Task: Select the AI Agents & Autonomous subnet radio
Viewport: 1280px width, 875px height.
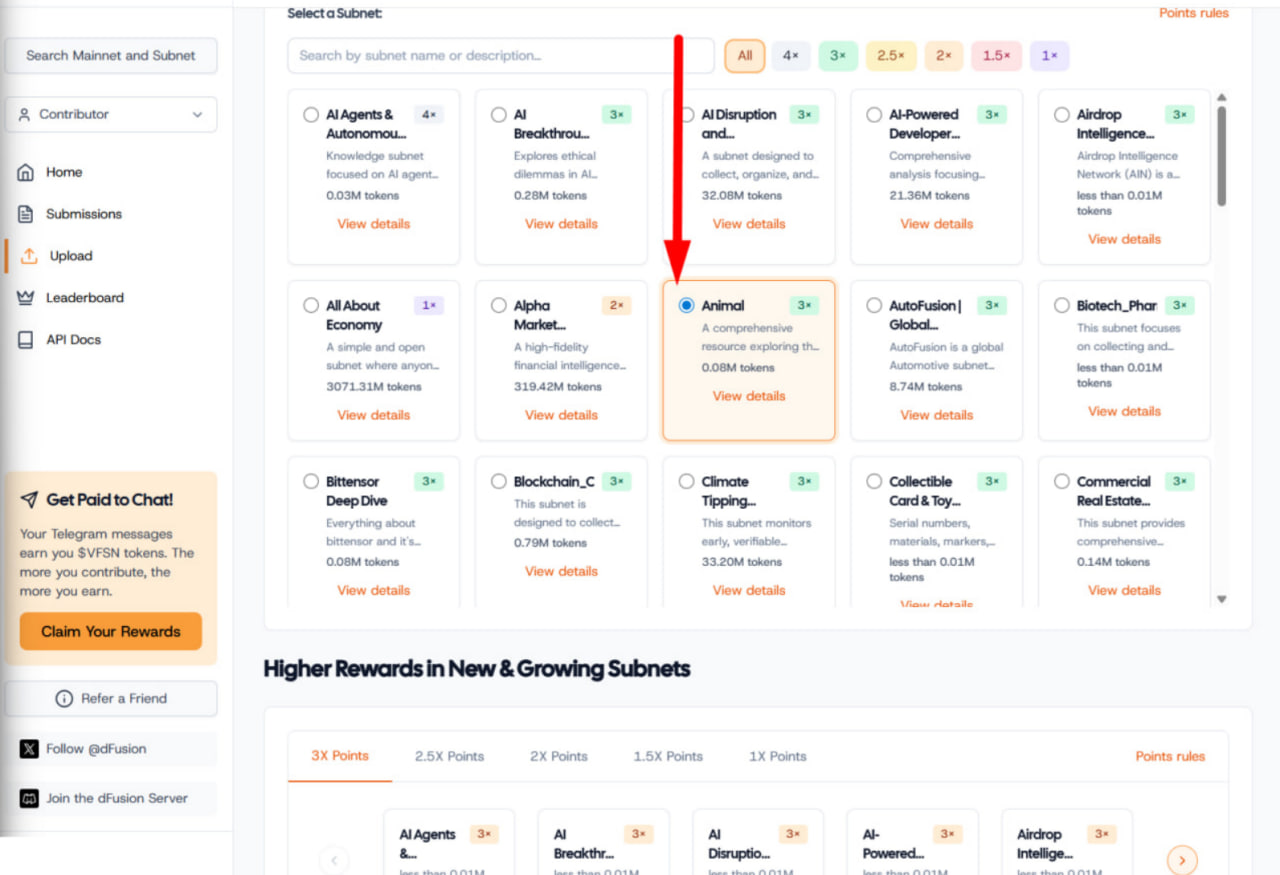Action: pyautogui.click(x=311, y=115)
